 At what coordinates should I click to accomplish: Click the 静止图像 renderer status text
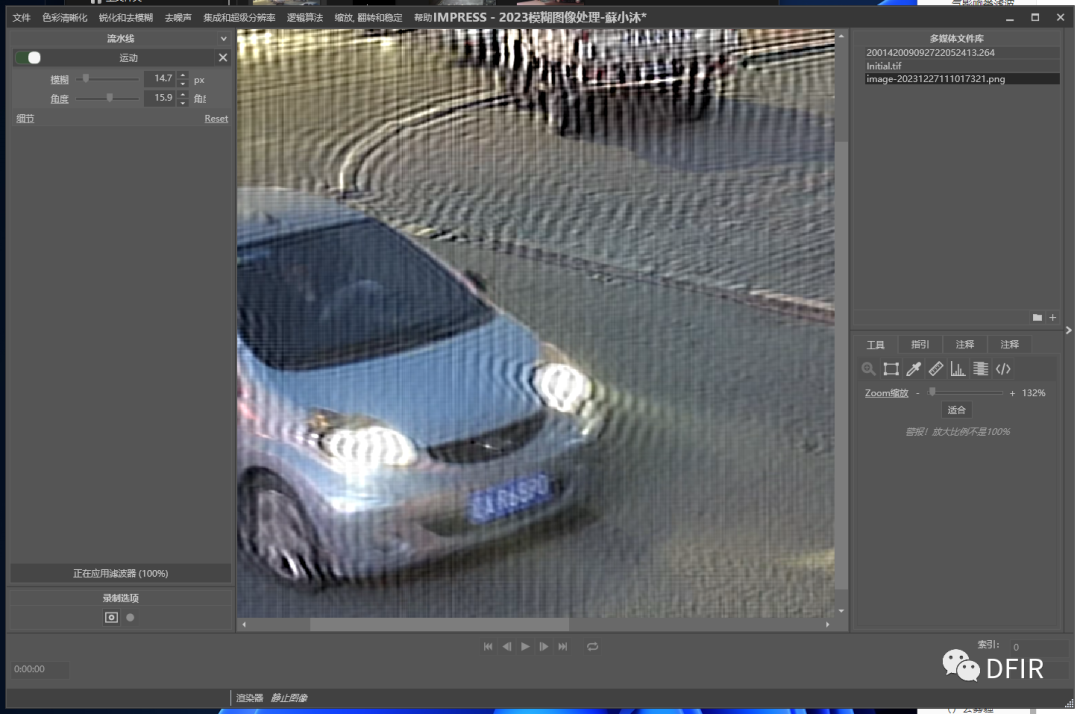289,698
